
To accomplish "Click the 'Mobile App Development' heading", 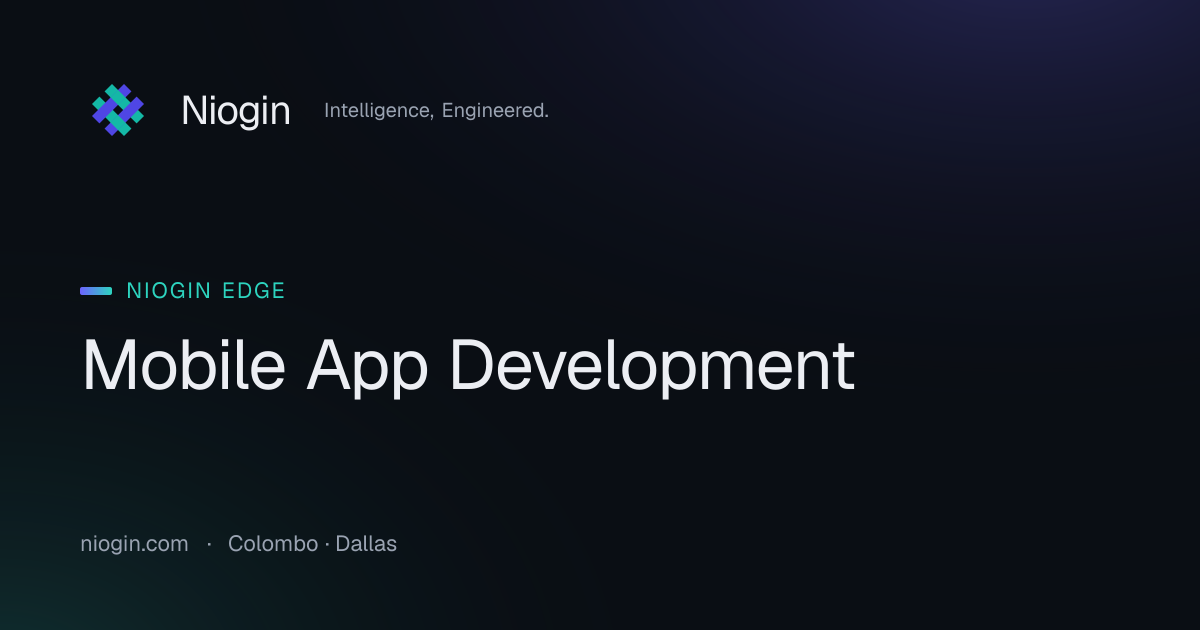I will [468, 367].
